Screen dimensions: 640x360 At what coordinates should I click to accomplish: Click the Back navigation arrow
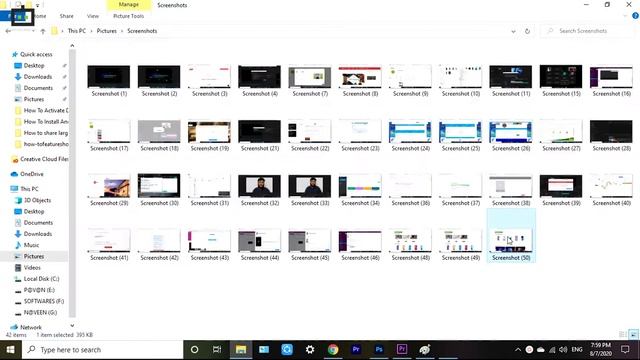pos(8,31)
